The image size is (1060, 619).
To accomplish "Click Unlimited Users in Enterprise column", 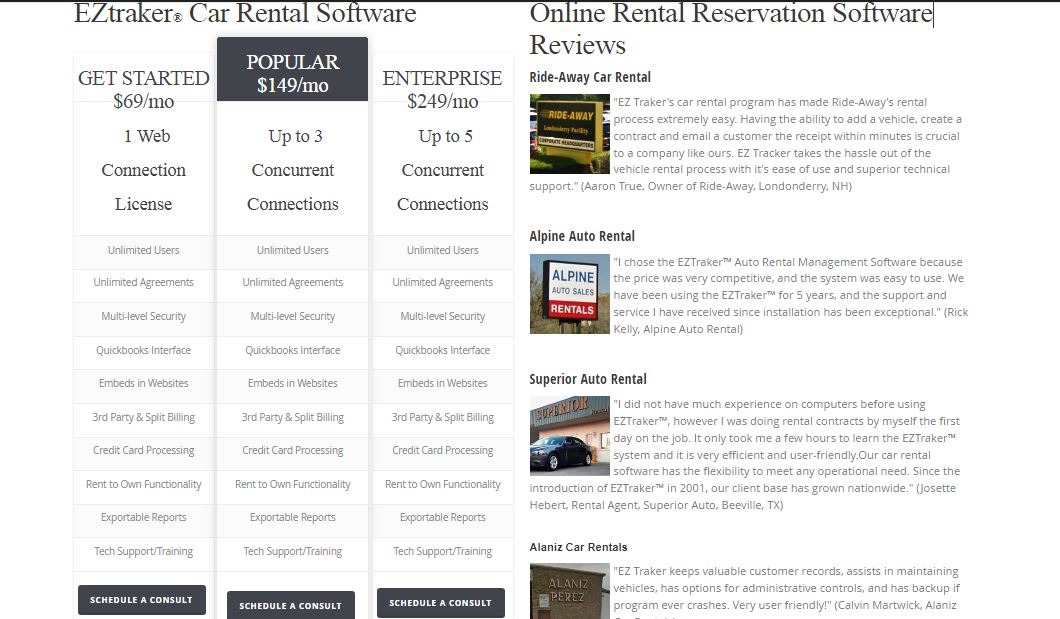I will (x=443, y=250).
